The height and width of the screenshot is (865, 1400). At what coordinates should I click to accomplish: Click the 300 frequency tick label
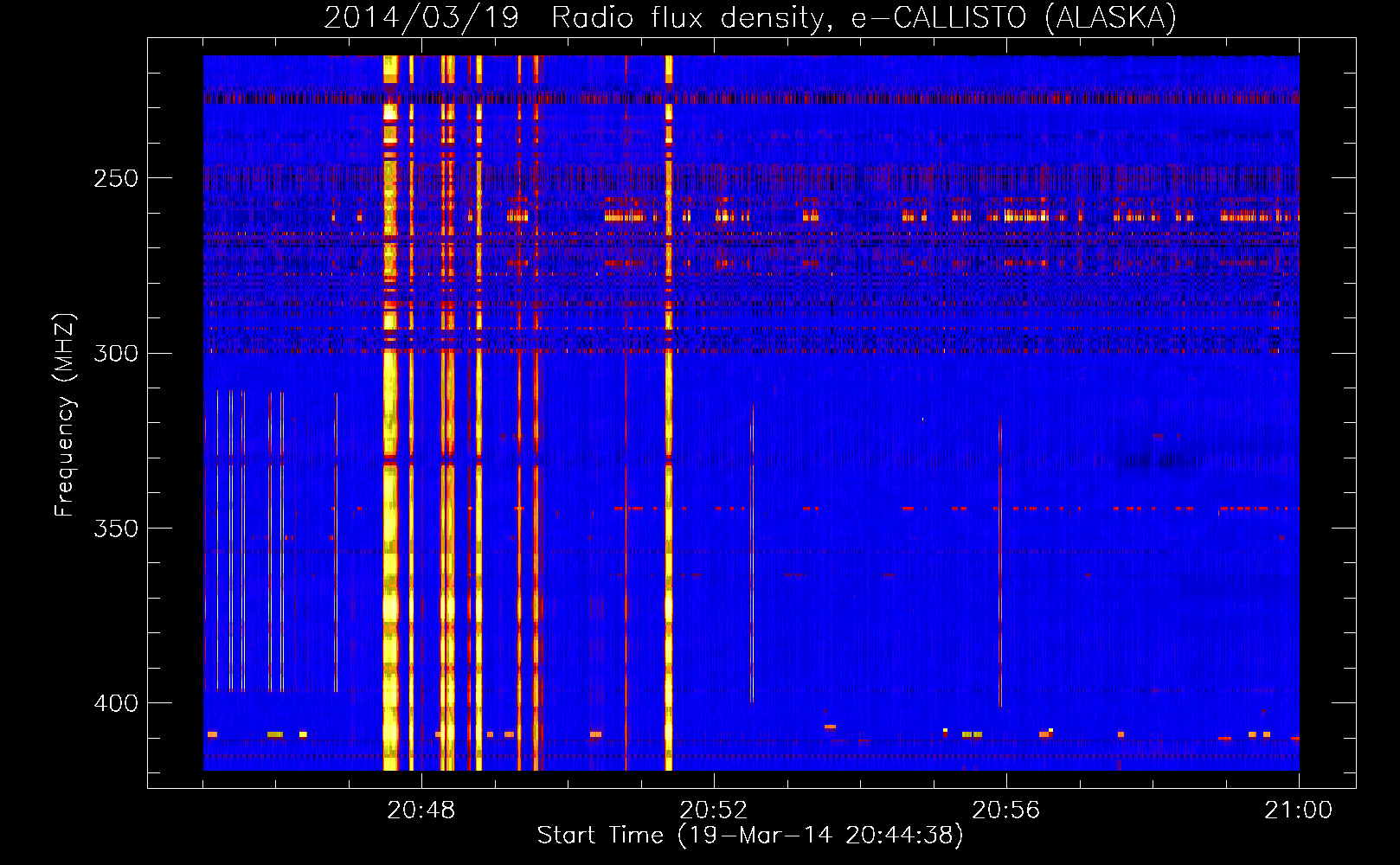click(116, 353)
